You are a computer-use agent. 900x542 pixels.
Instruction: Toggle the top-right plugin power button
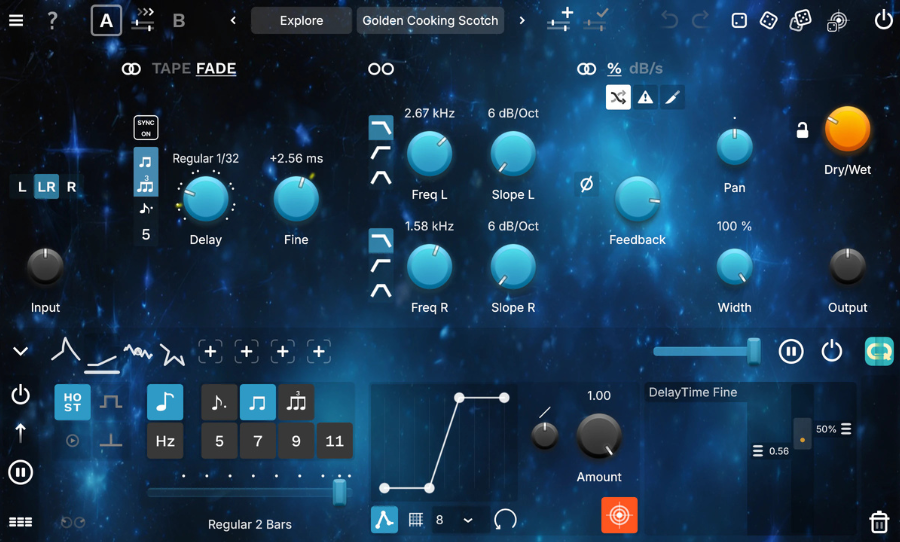point(882,20)
